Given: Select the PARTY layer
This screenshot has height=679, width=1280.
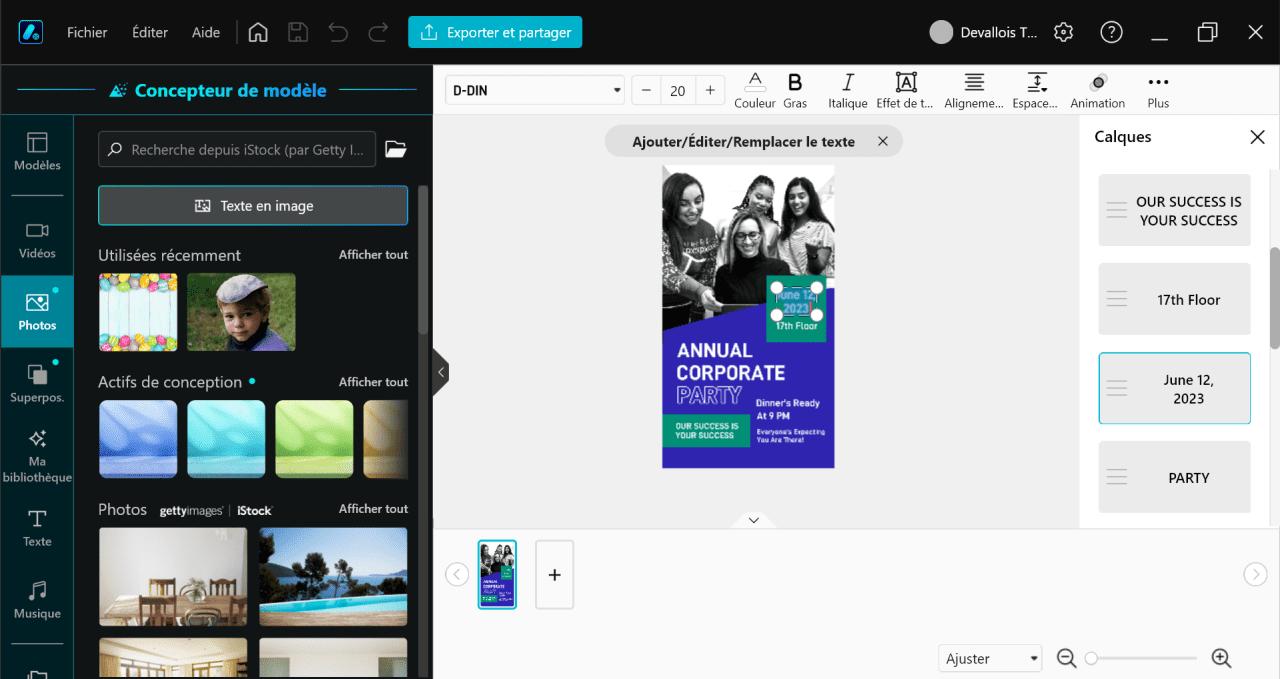Looking at the screenshot, I should tap(1174, 477).
